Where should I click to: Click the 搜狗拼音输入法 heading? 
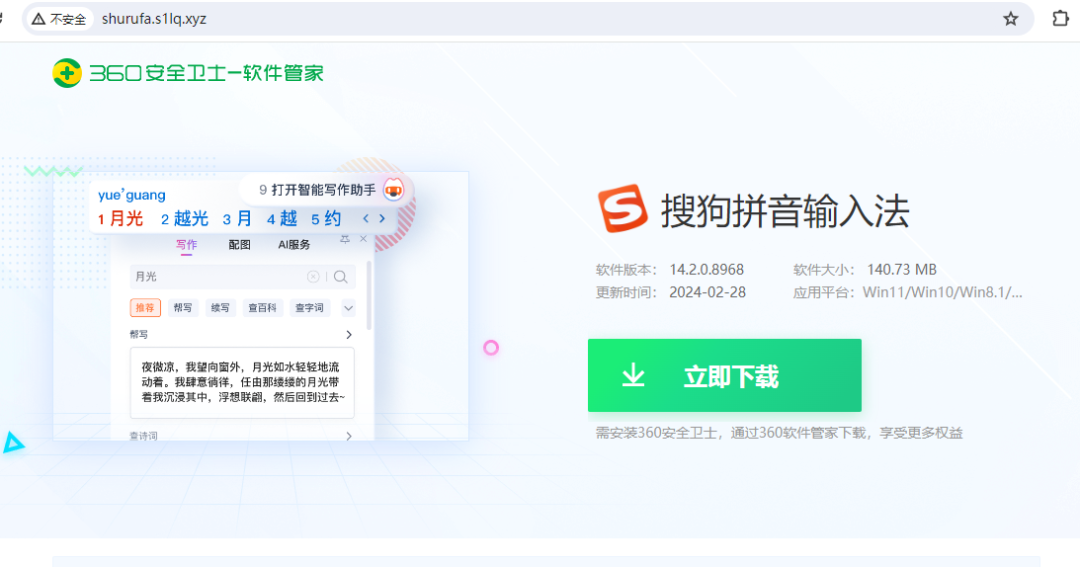coord(785,211)
